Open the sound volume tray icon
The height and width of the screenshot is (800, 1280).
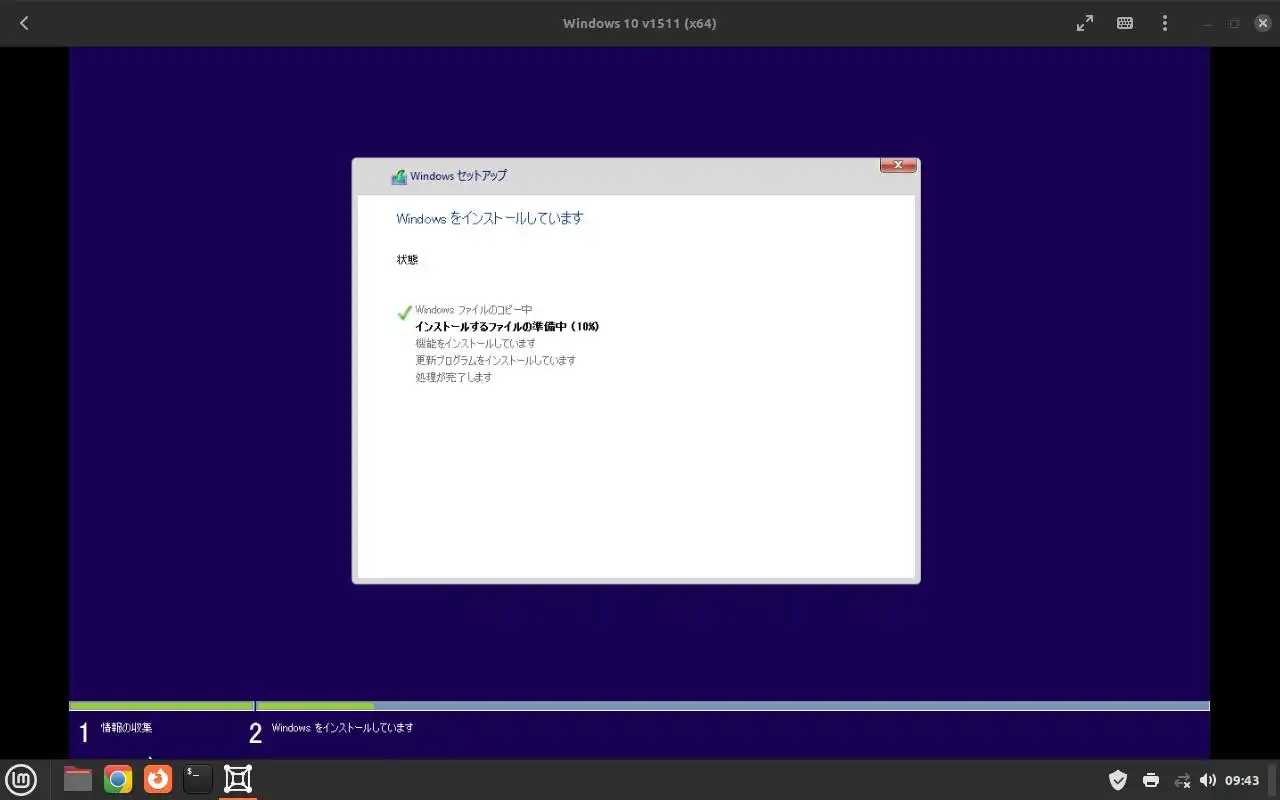1208,780
